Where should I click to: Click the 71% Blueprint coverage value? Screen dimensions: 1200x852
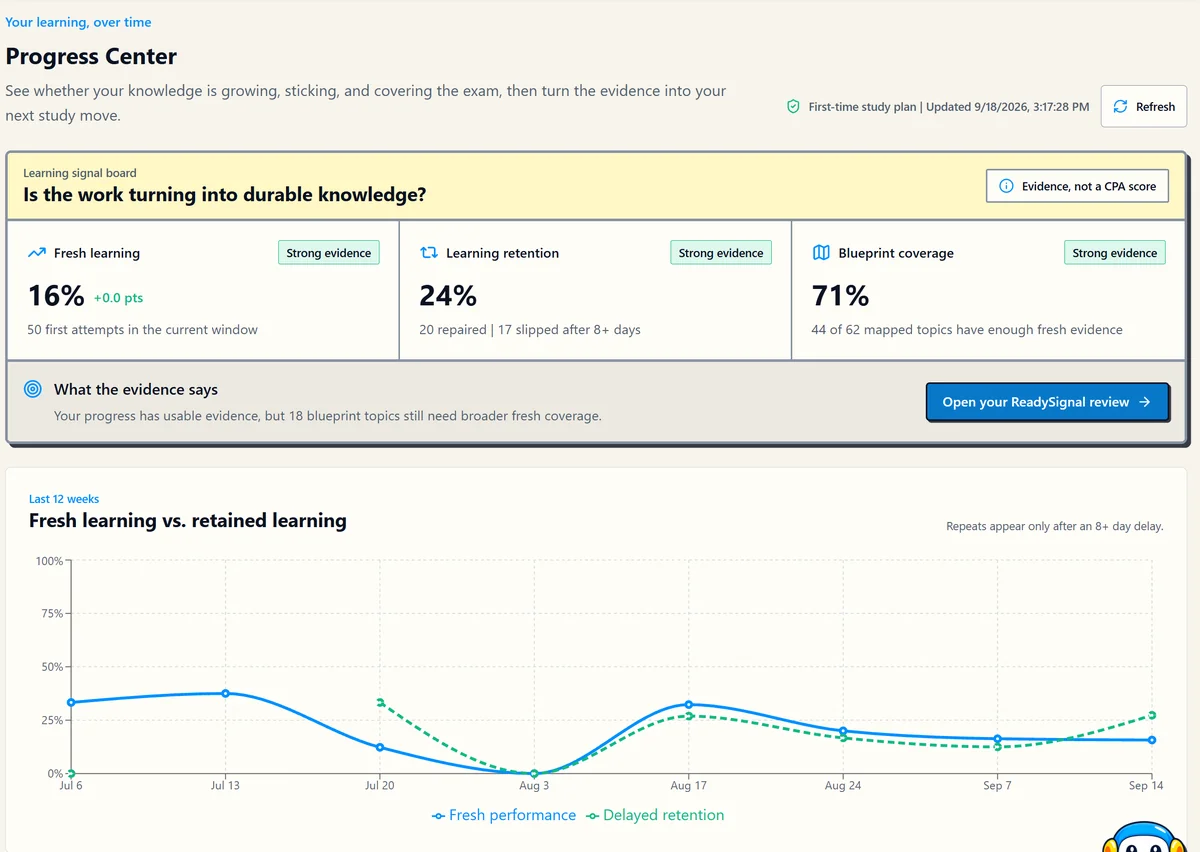(841, 296)
